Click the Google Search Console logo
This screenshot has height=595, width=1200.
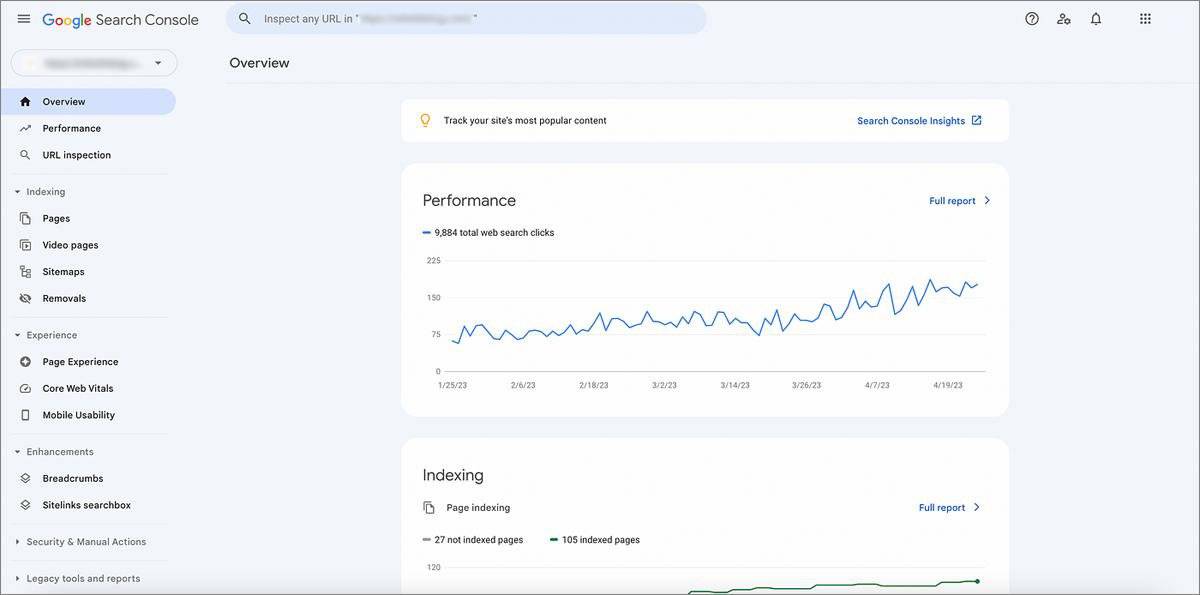tap(120, 20)
